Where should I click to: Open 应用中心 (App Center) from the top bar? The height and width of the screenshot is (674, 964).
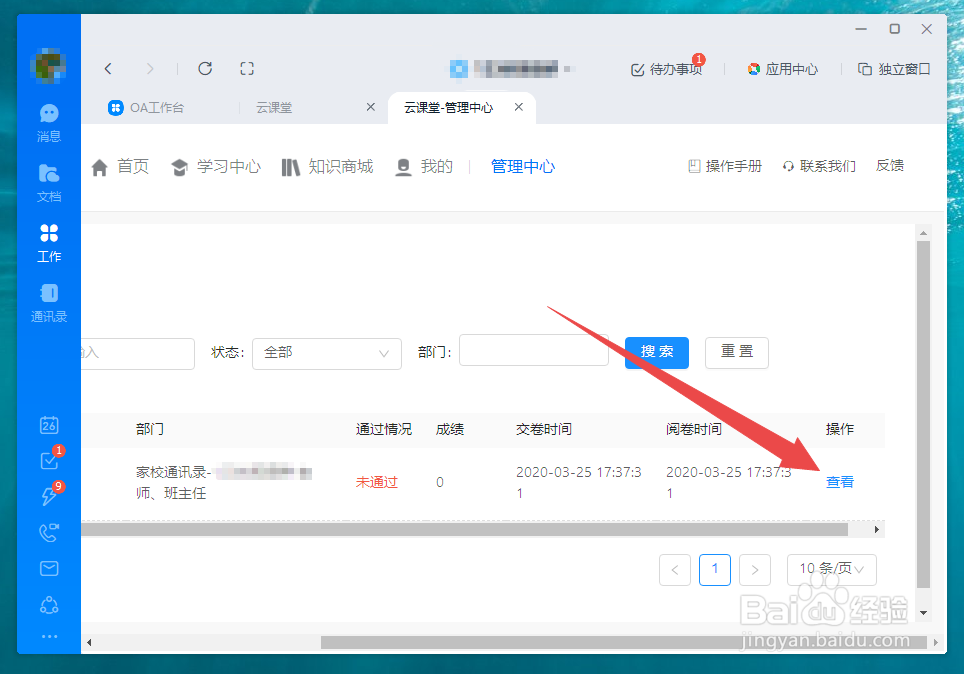tap(782, 69)
